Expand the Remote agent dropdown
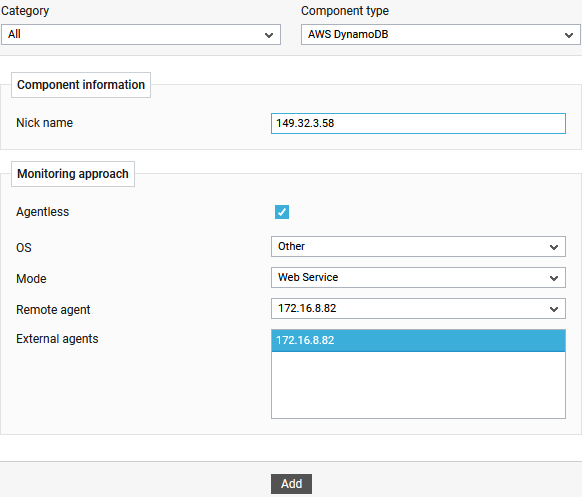The image size is (582, 497). point(418,308)
